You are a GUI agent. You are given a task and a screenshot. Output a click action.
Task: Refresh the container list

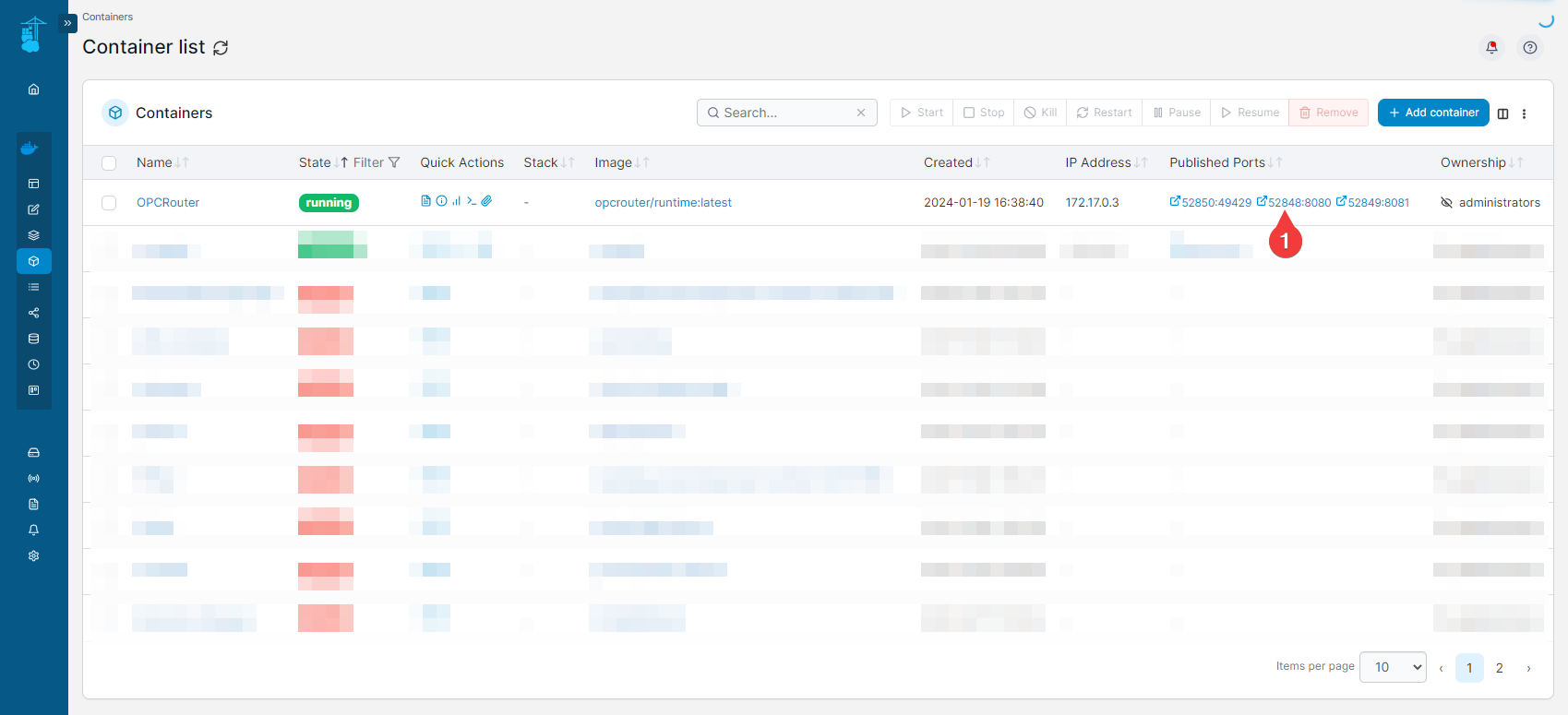[221, 48]
